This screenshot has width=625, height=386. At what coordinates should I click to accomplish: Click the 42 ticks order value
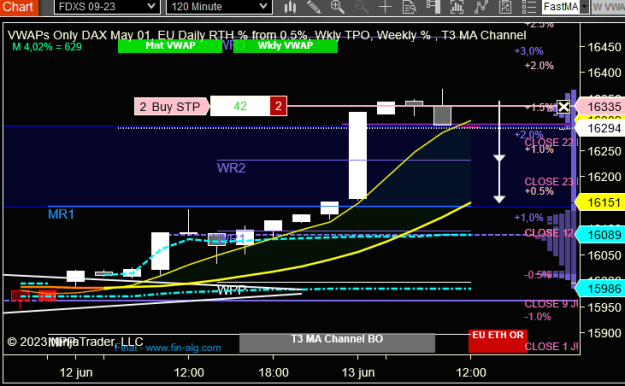tap(240, 106)
